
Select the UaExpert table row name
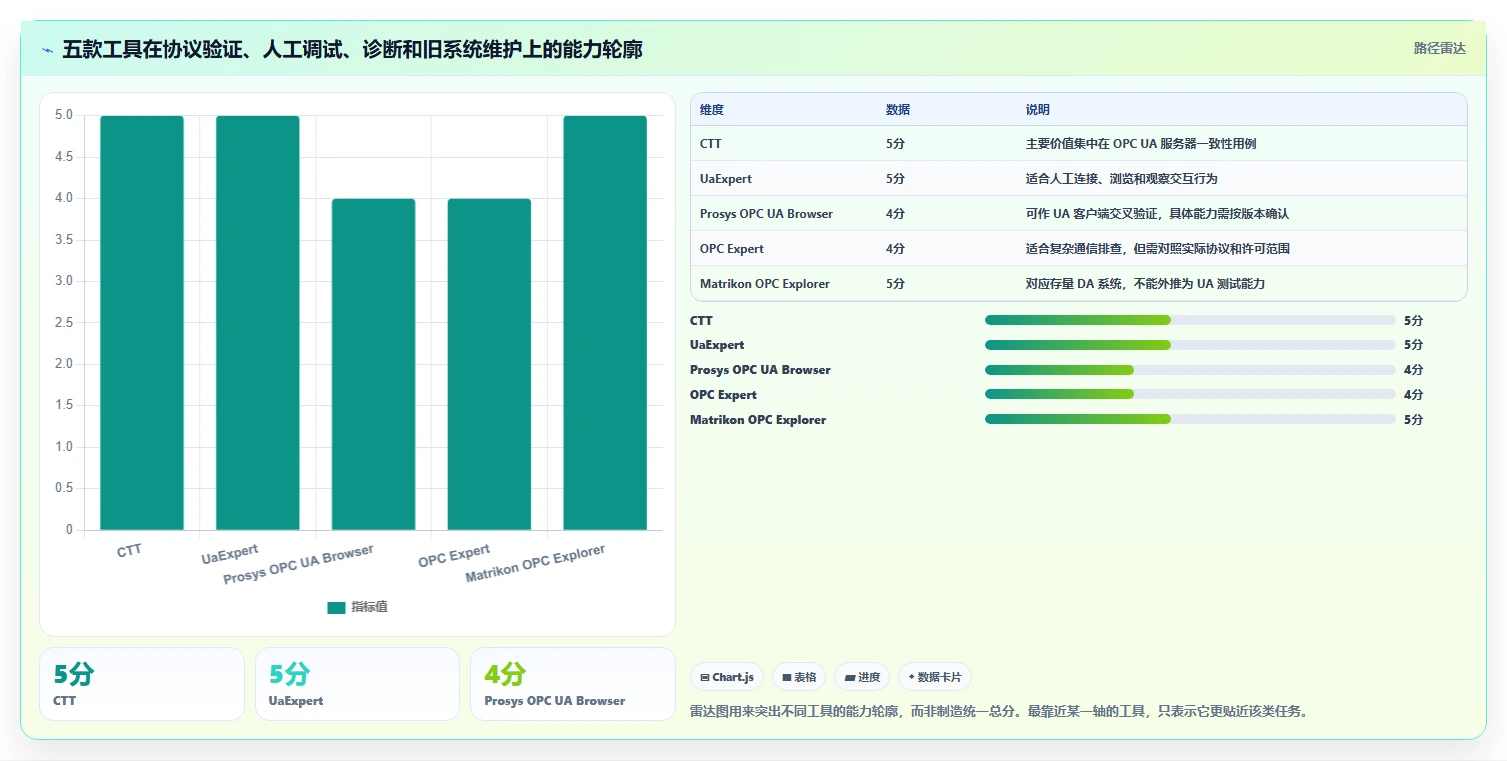click(x=726, y=179)
